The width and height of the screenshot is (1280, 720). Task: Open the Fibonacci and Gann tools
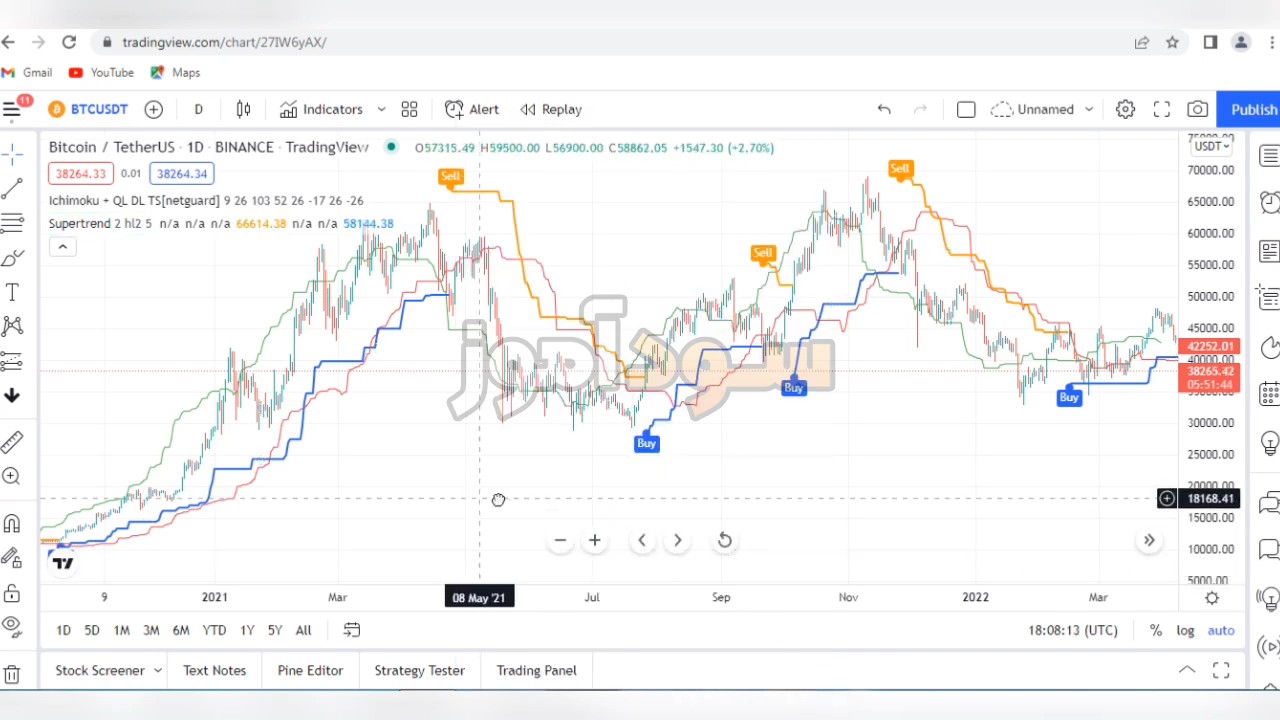pyautogui.click(x=12, y=222)
